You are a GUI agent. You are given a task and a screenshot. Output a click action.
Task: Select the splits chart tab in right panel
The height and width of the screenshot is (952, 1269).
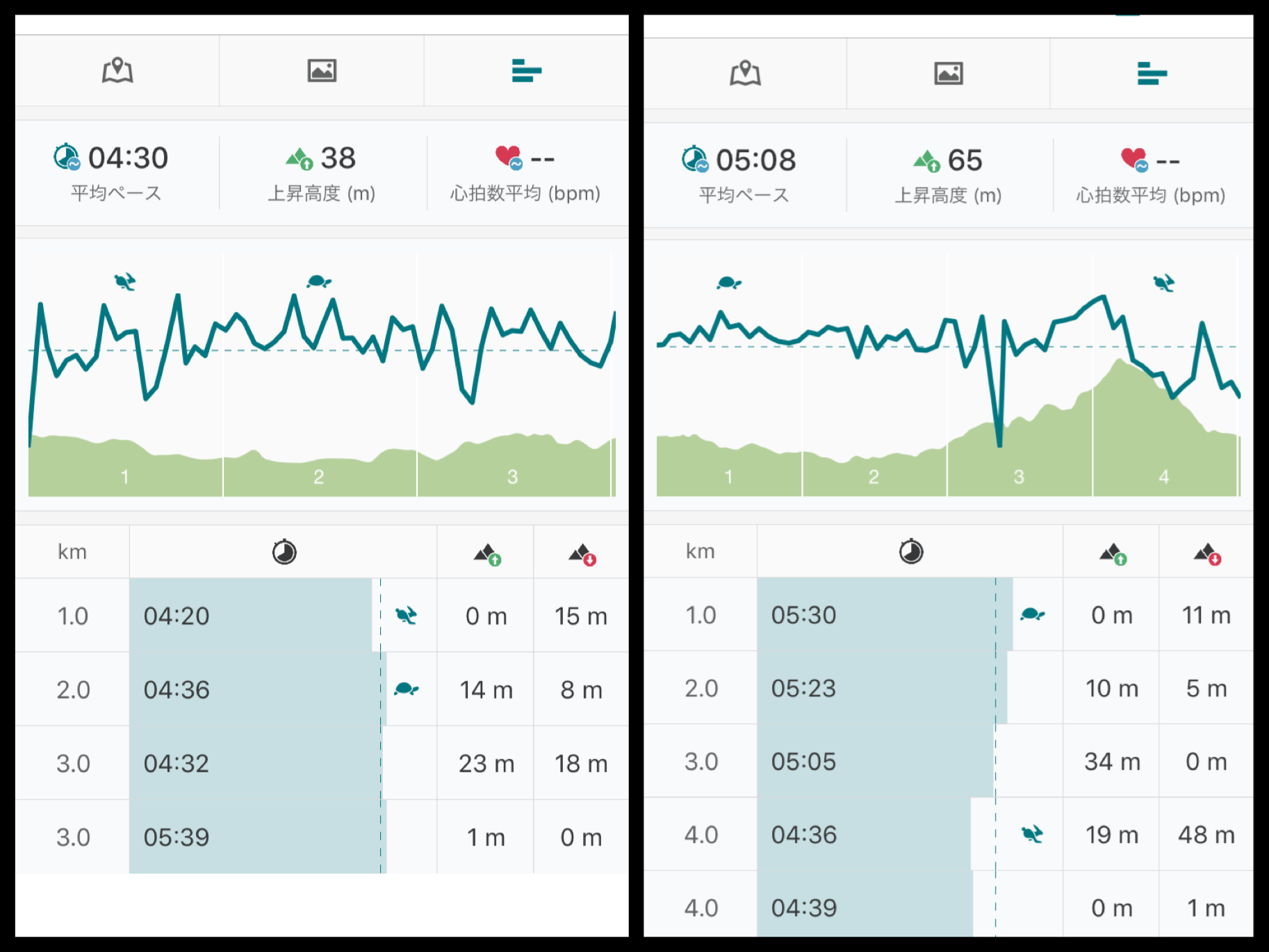tap(1152, 73)
